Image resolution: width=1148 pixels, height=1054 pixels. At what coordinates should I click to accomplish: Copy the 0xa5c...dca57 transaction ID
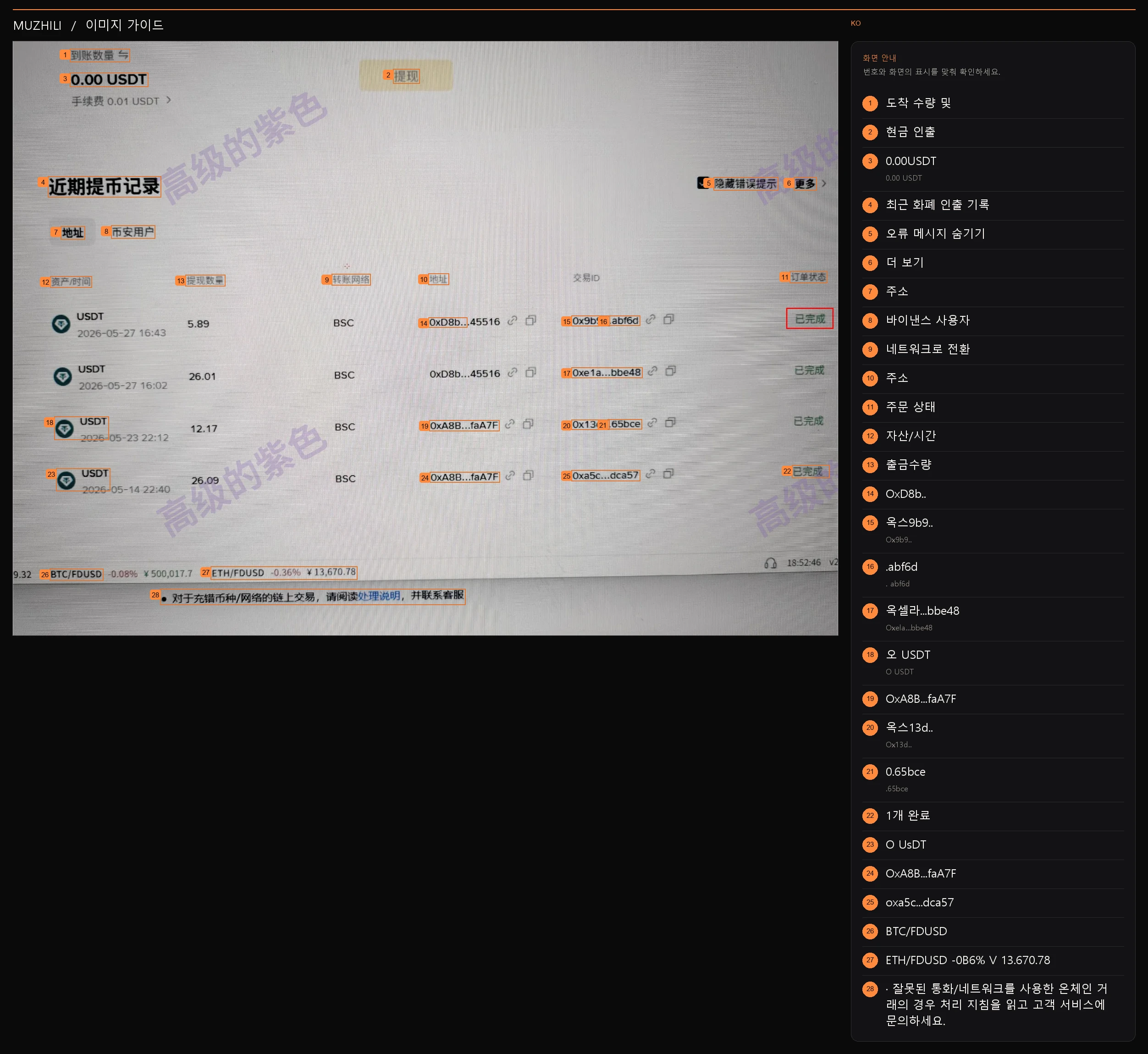(x=668, y=474)
